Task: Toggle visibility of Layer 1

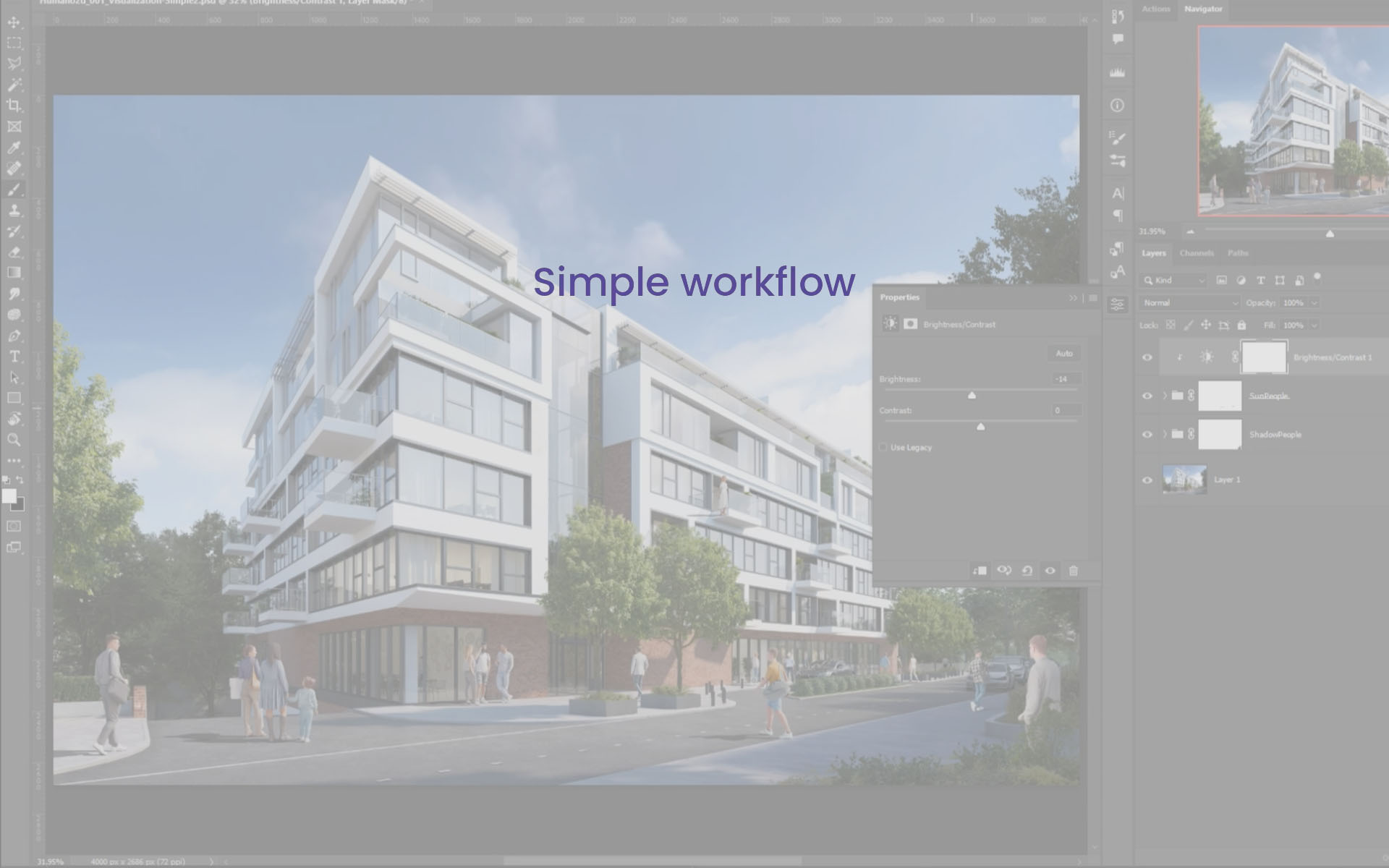Action: click(1147, 480)
